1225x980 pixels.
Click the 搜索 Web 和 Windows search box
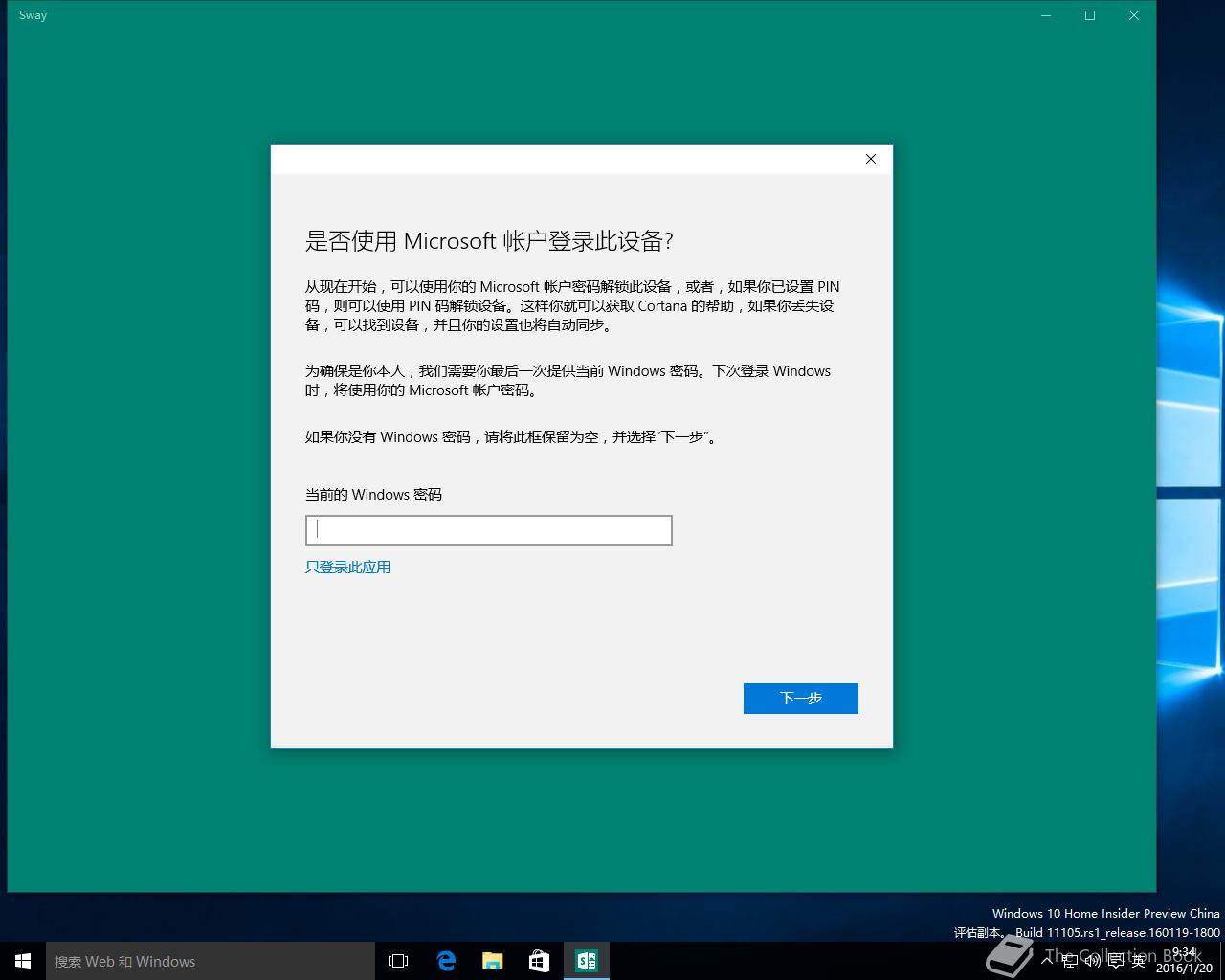(211, 961)
